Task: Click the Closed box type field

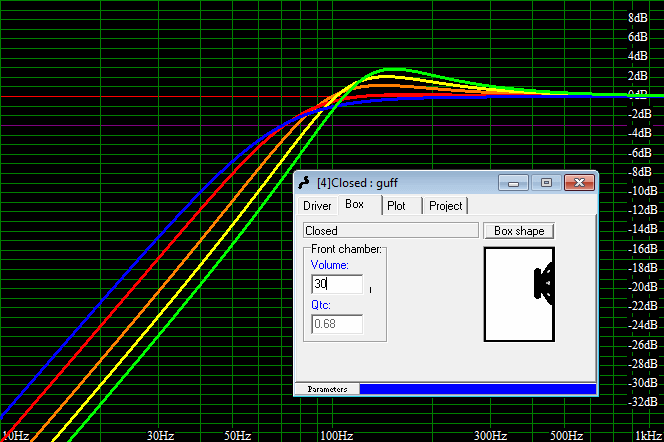Action: point(390,231)
